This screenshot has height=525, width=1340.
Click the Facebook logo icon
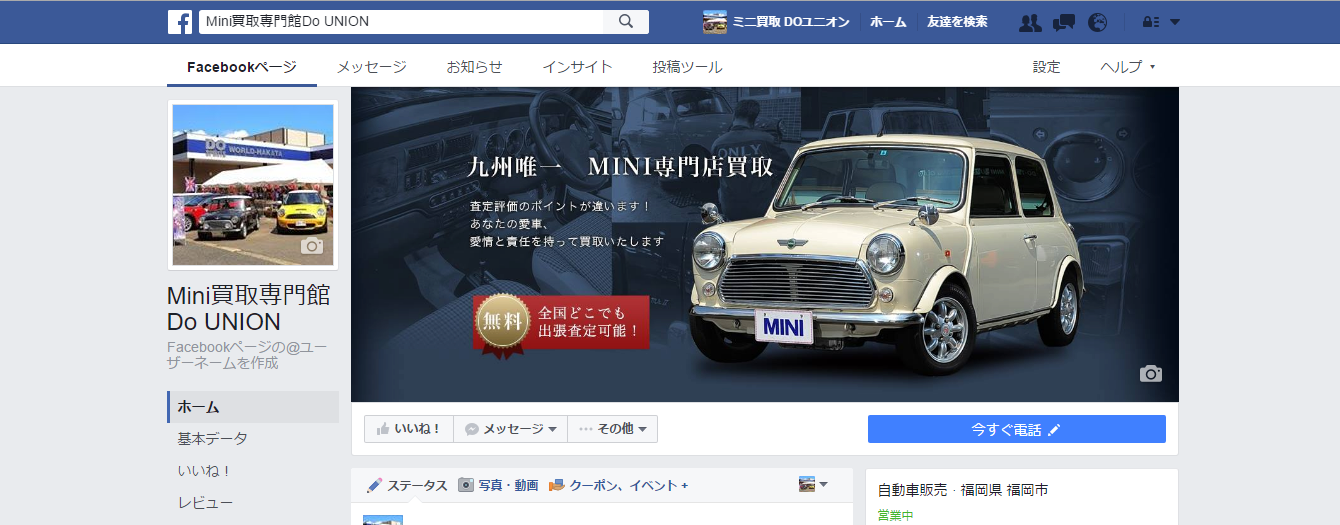tap(180, 22)
